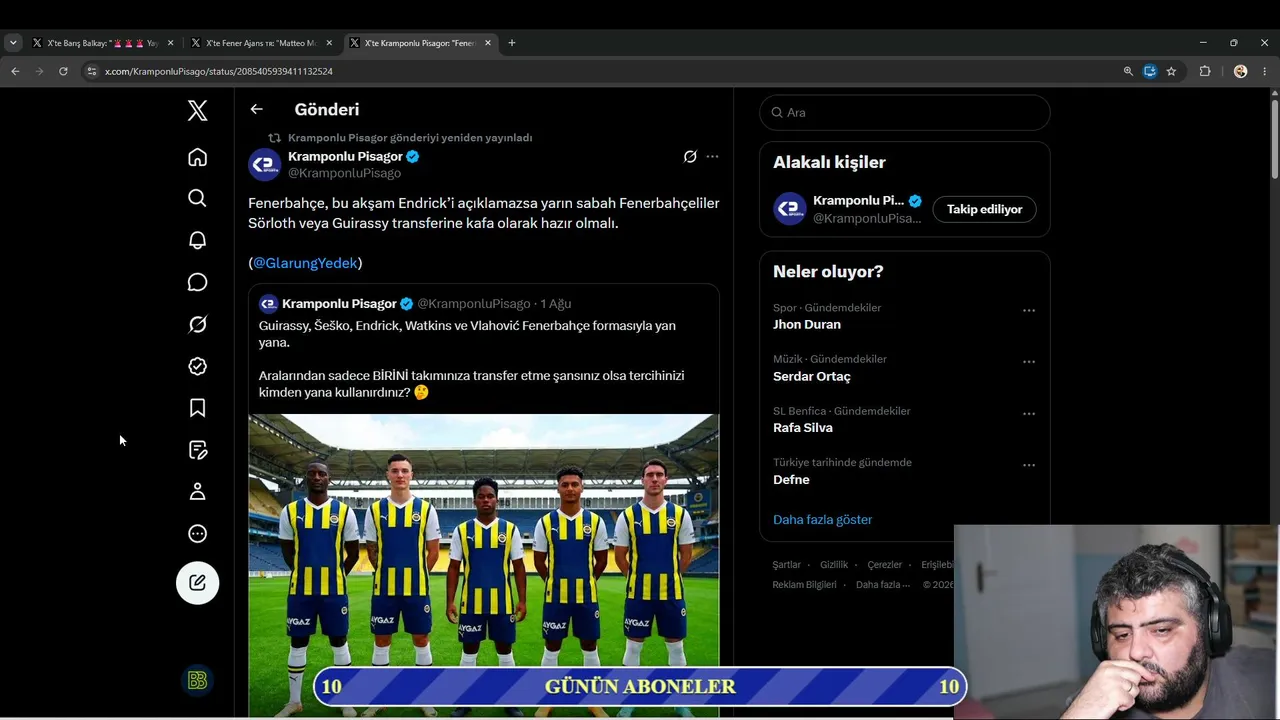Open the Reklam Bilgileri footer link
Screen dimensions: 1280x720
pyautogui.click(x=805, y=585)
